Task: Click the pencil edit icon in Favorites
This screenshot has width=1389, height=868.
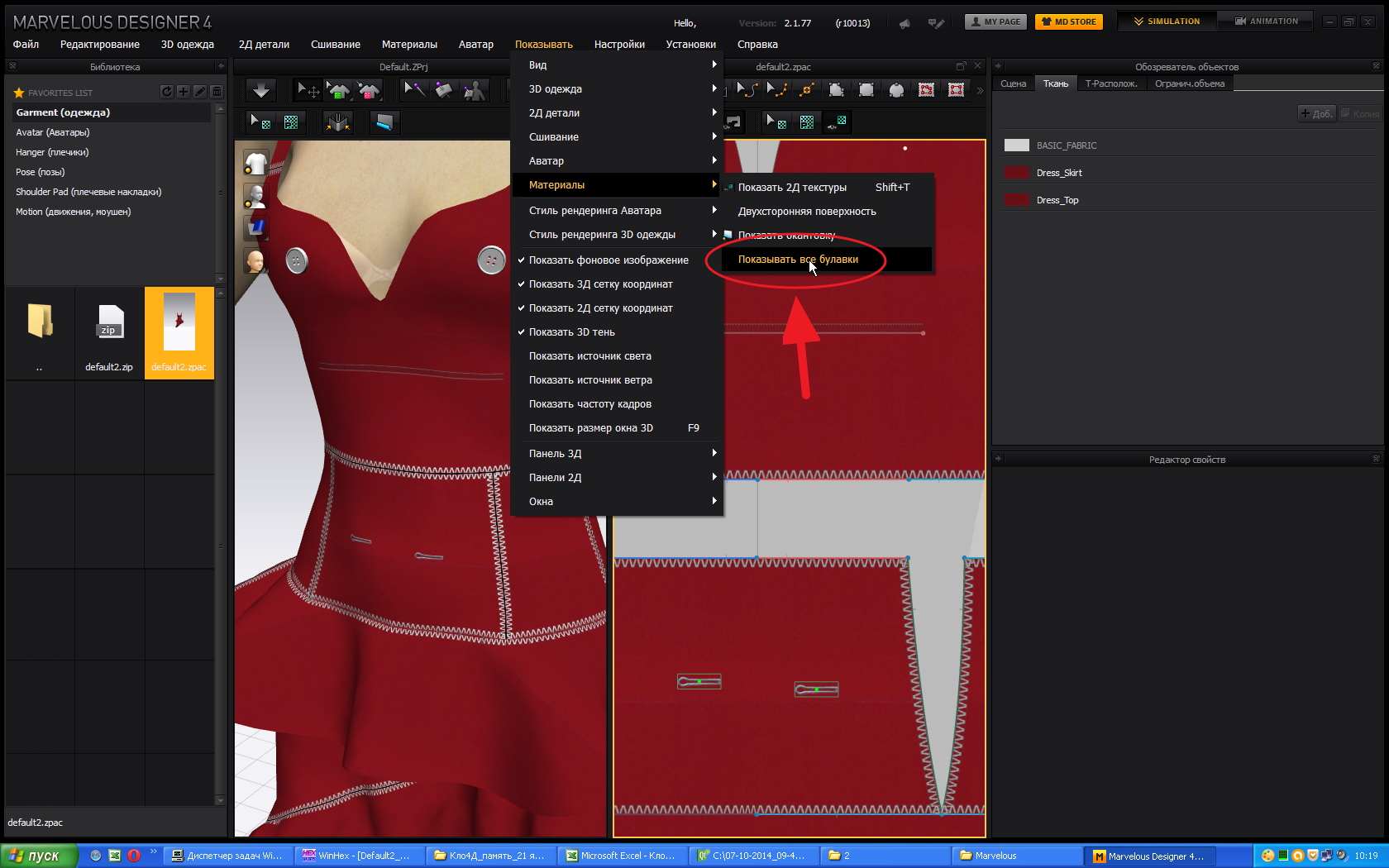Action: 200,92
